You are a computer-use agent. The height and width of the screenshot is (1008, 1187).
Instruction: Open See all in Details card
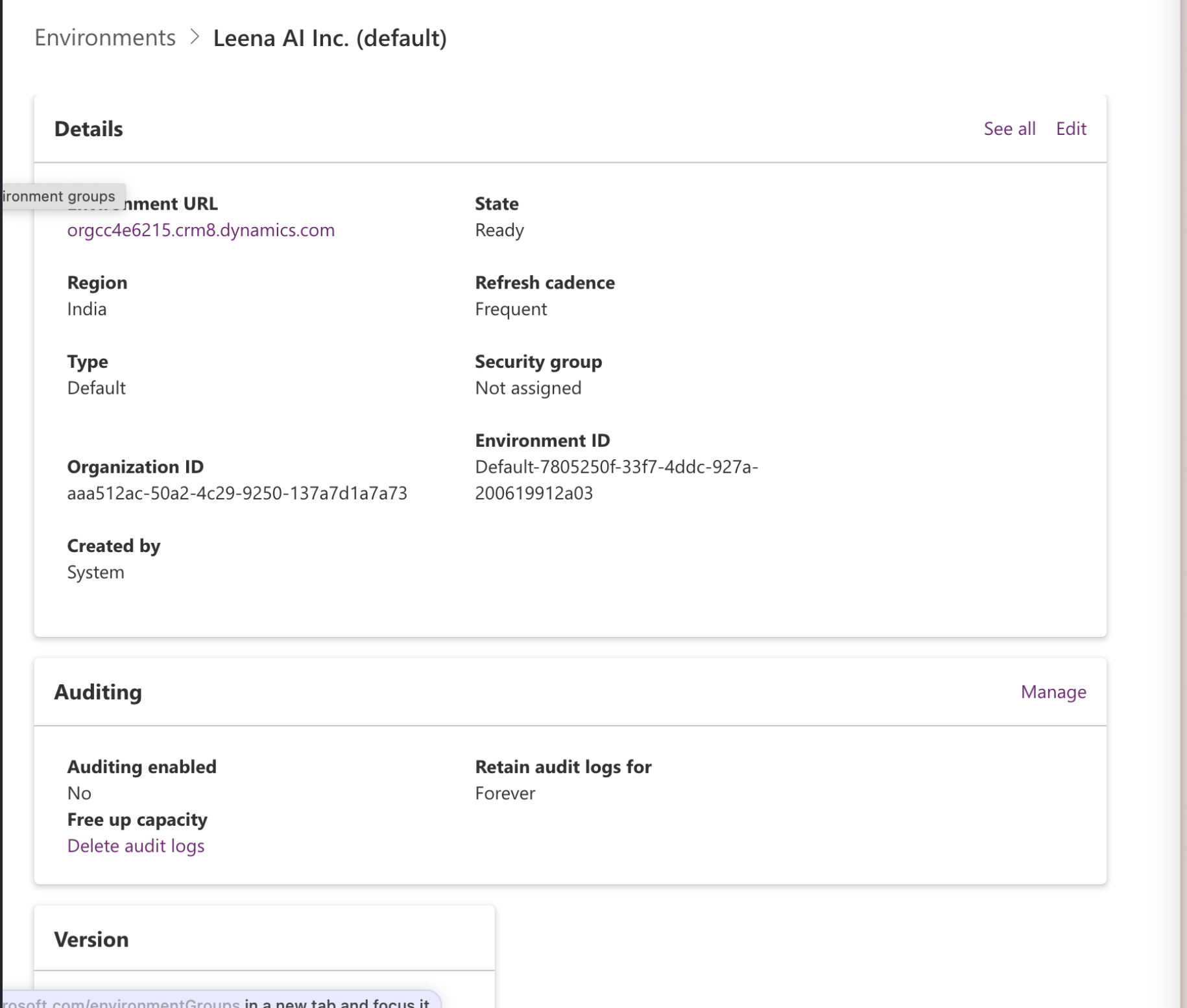pos(1009,128)
